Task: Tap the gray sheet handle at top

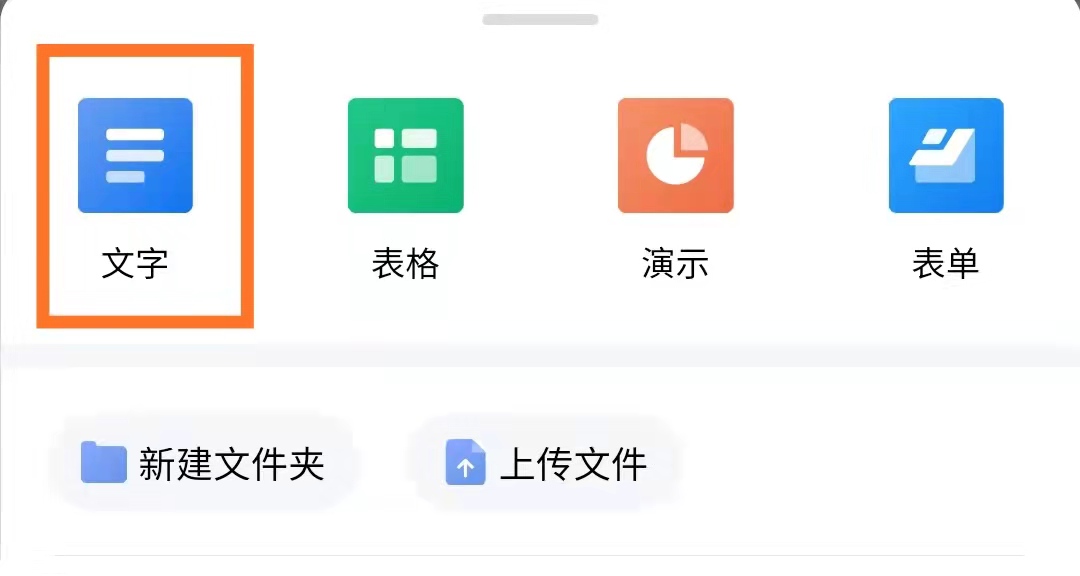Action: click(540, 19)
